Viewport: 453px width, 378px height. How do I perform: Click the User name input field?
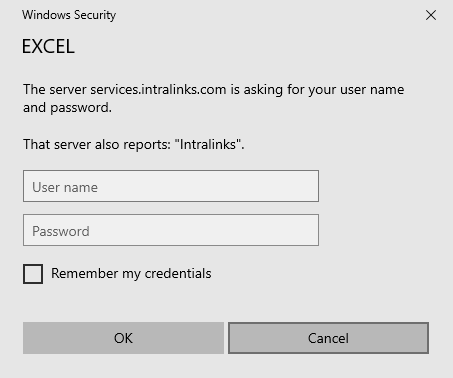tap(171, 186)
